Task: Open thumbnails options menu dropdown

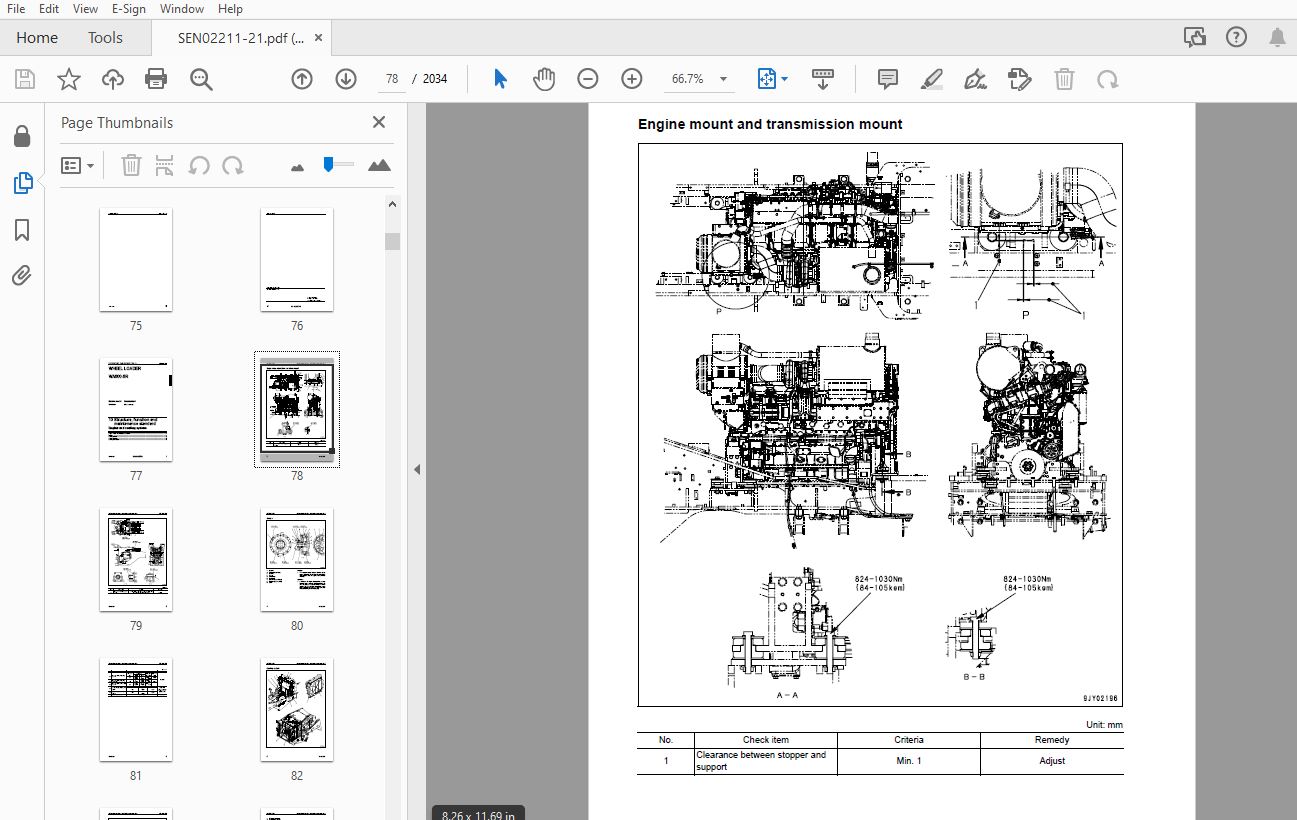Action: pos(77,165)
